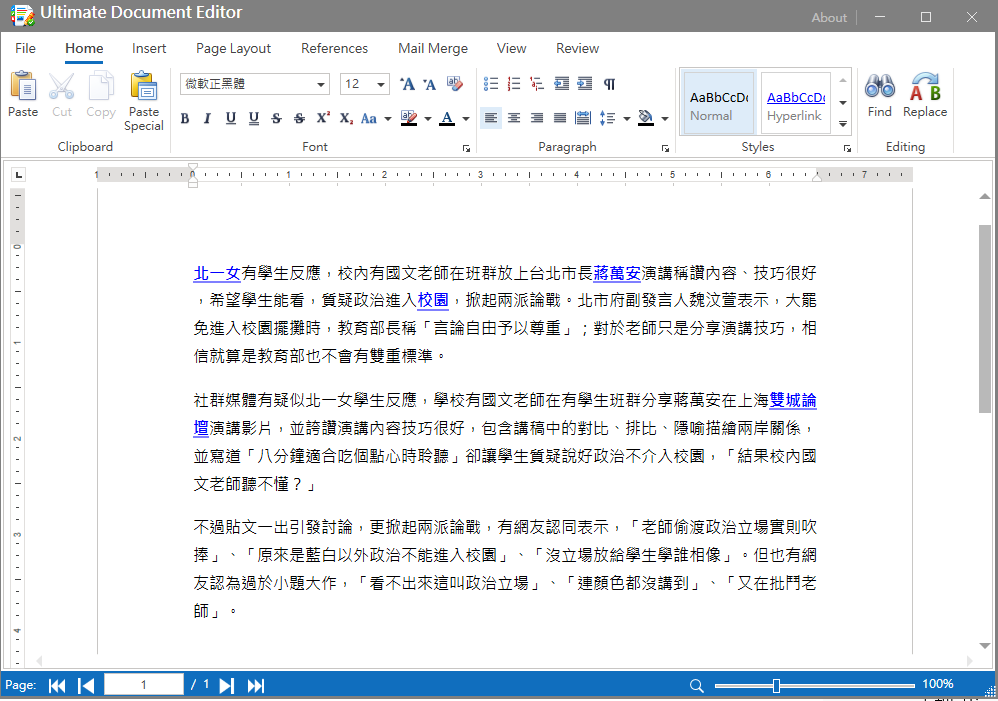The height and width of the screenshot is (701, 998).
Task: Open the font name dropdown
Action: coord(321,84)
